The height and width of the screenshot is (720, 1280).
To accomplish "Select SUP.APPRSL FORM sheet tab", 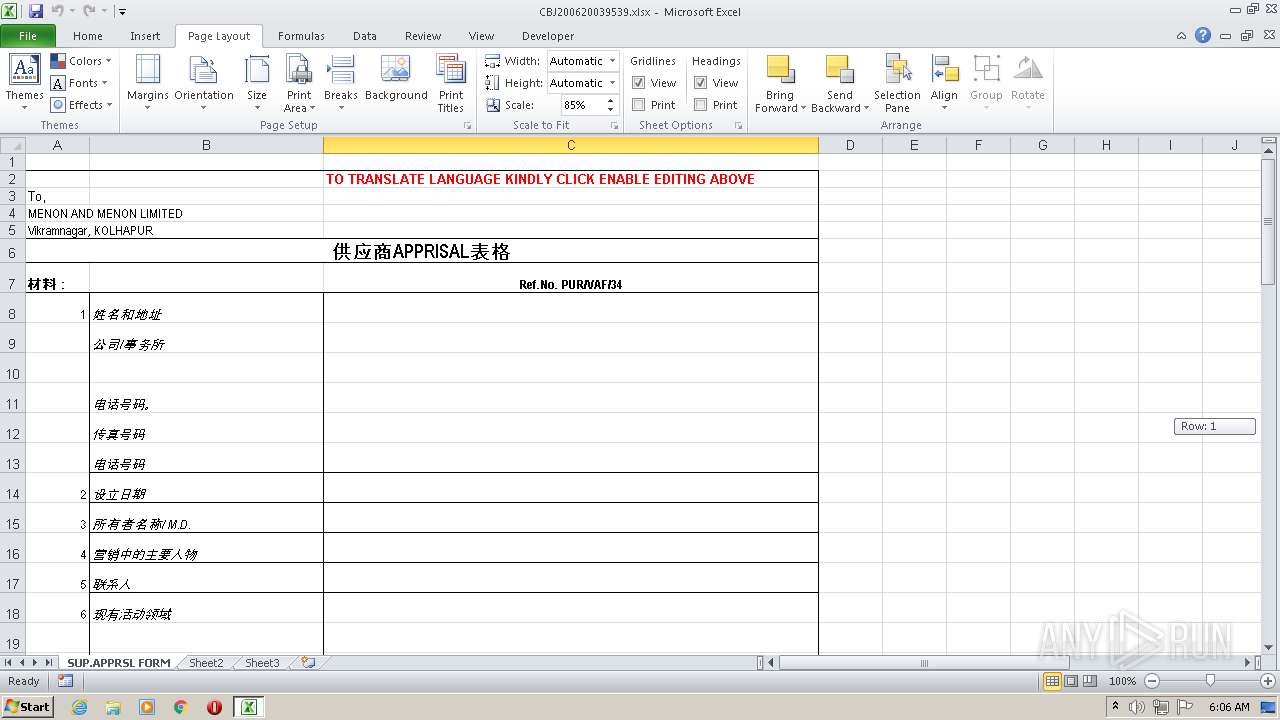I will pyautogui.click(x=118, y=663).
